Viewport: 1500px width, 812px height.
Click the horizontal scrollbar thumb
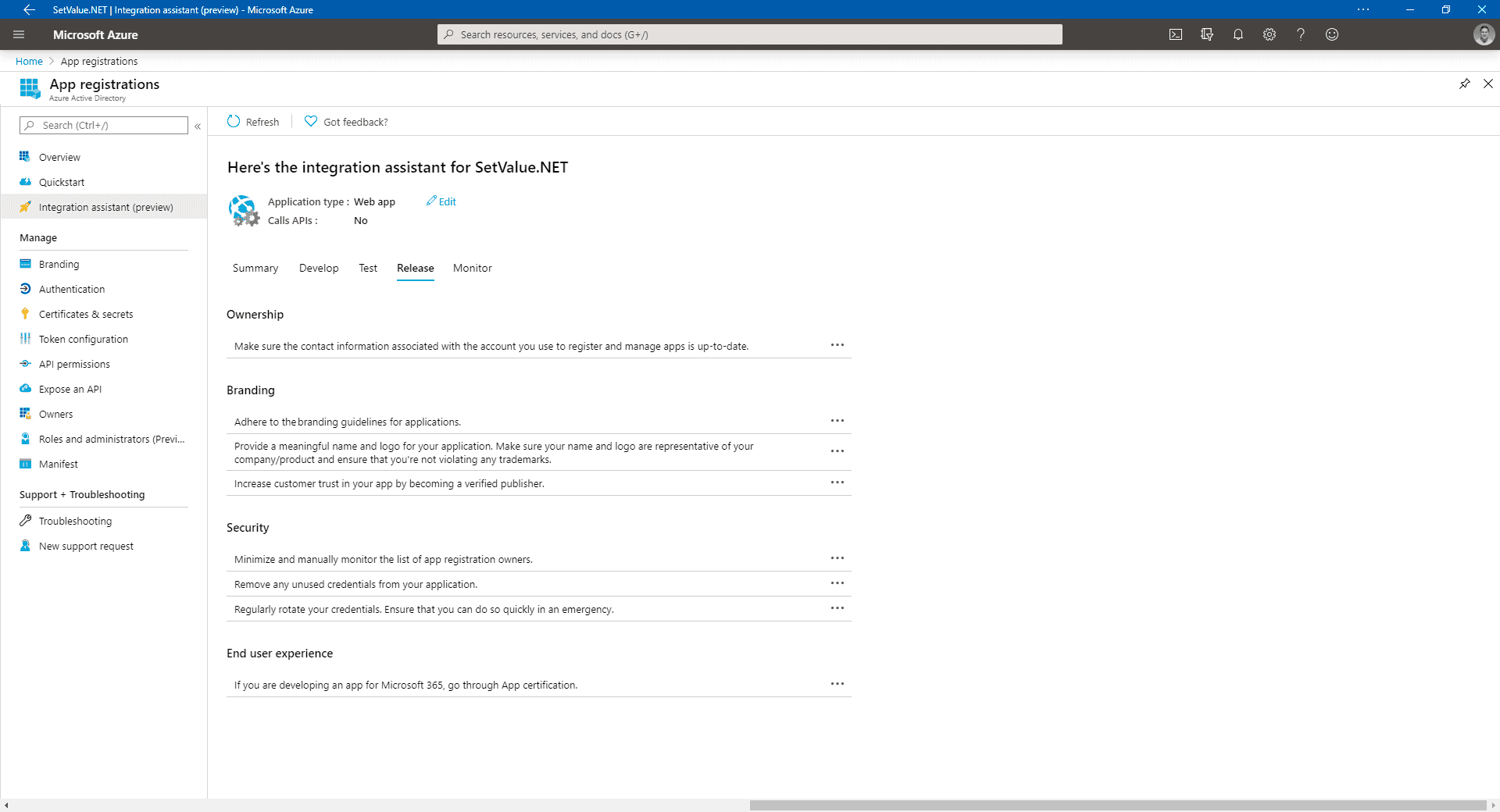(x=1118, y=805)
